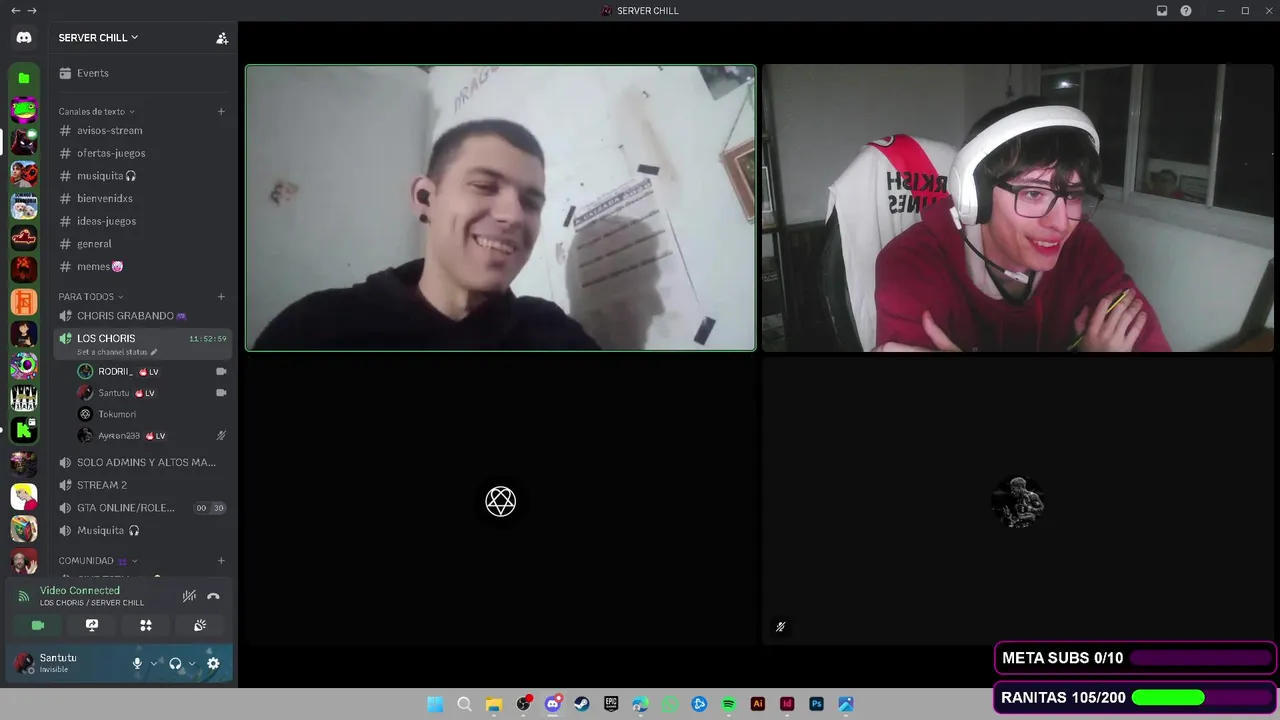Deafen using the headphones button
The image size is (1280, 720).
coord(175,663)
